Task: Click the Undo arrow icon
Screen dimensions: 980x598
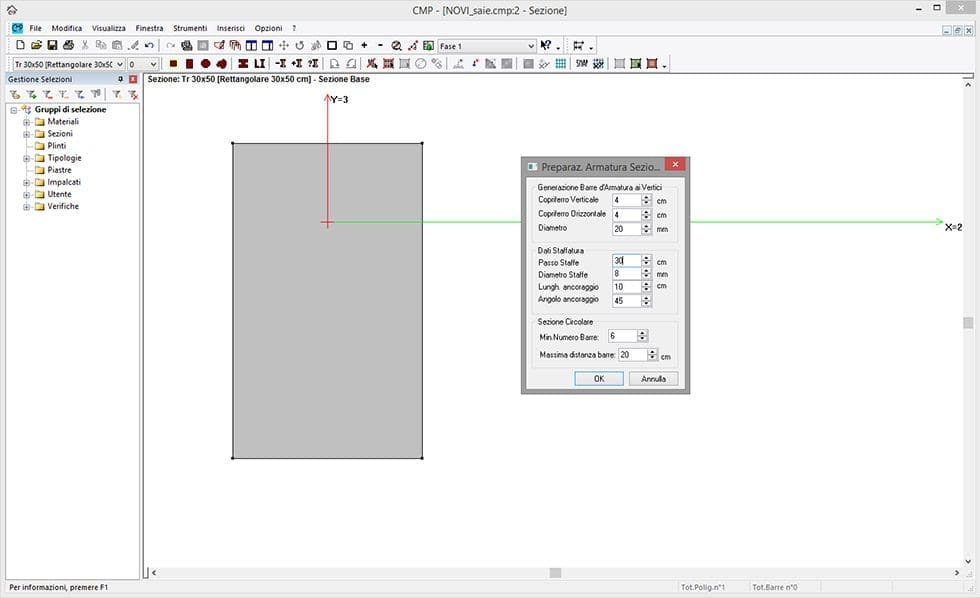Action: (x=149, y=46)
